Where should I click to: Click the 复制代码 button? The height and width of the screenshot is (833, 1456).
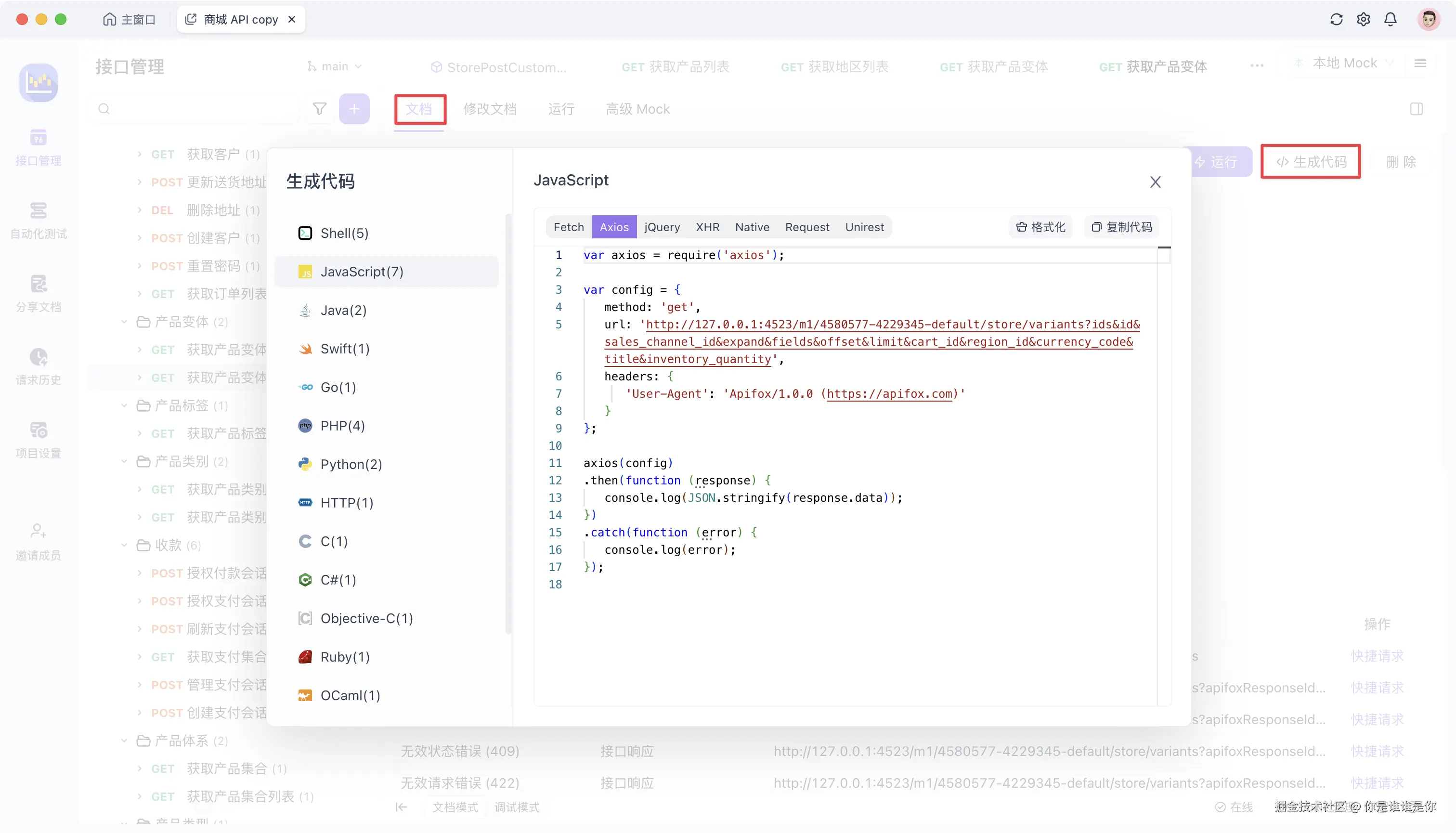[x=1121, y=227]
